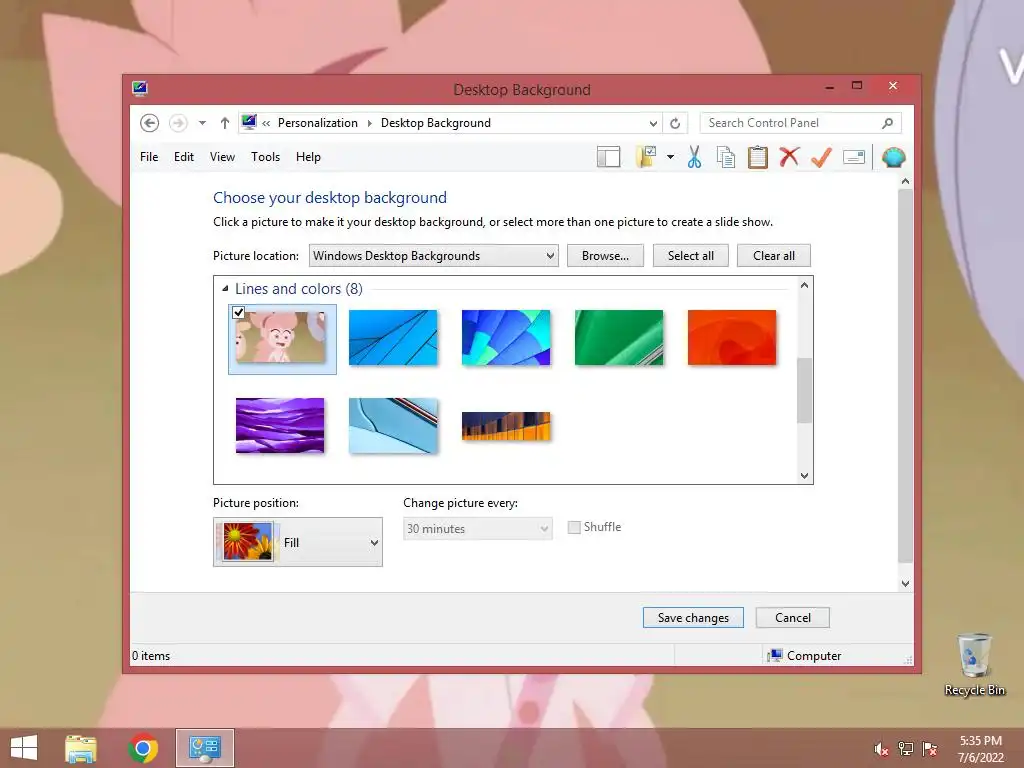The image size is (1024, 768).
Task: Launch Google Chrome from the taskbar
Action: click(x=143, y=748)
